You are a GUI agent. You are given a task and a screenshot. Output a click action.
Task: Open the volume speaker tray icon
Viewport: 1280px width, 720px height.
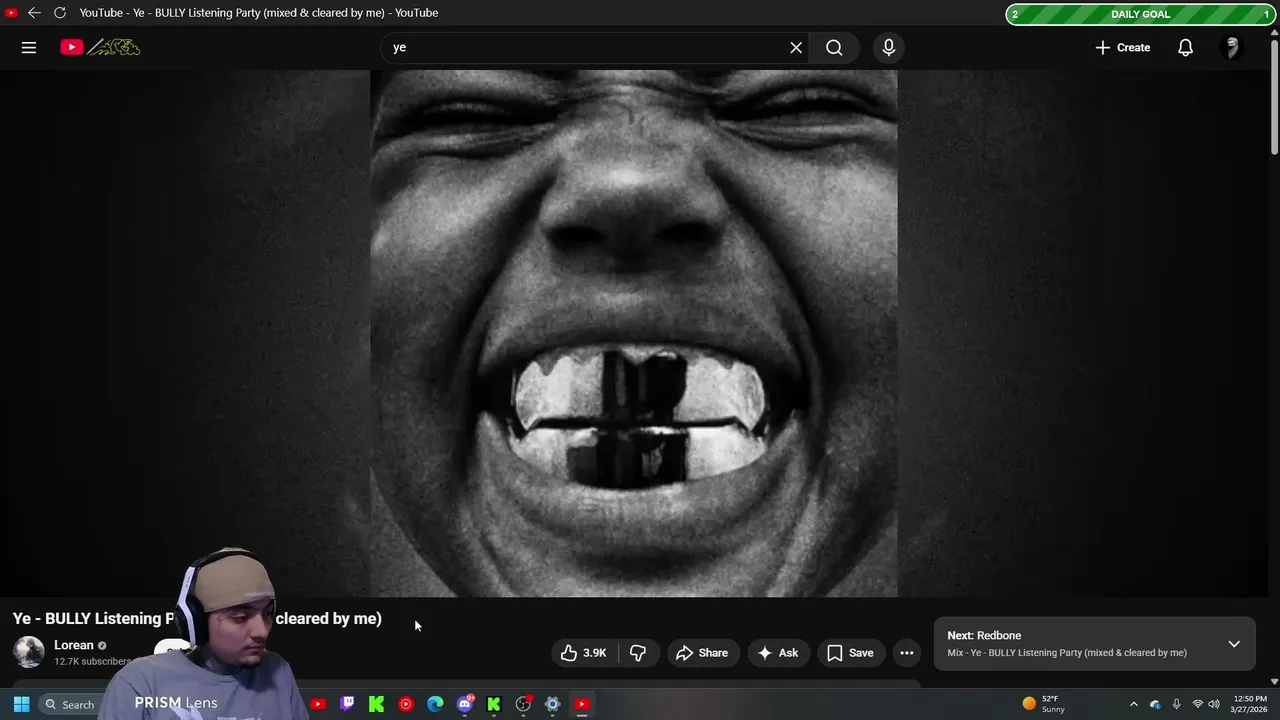coord(1214,704)
